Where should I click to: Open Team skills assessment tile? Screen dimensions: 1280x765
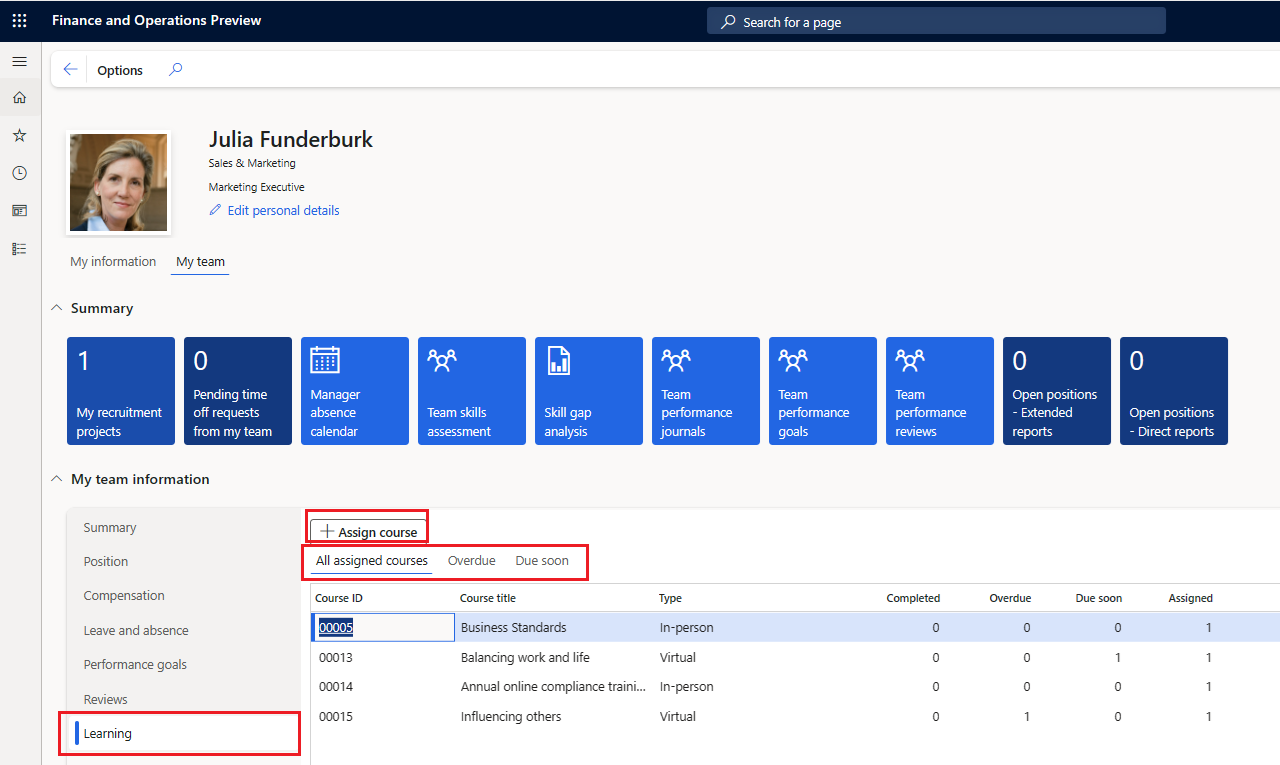472,391
